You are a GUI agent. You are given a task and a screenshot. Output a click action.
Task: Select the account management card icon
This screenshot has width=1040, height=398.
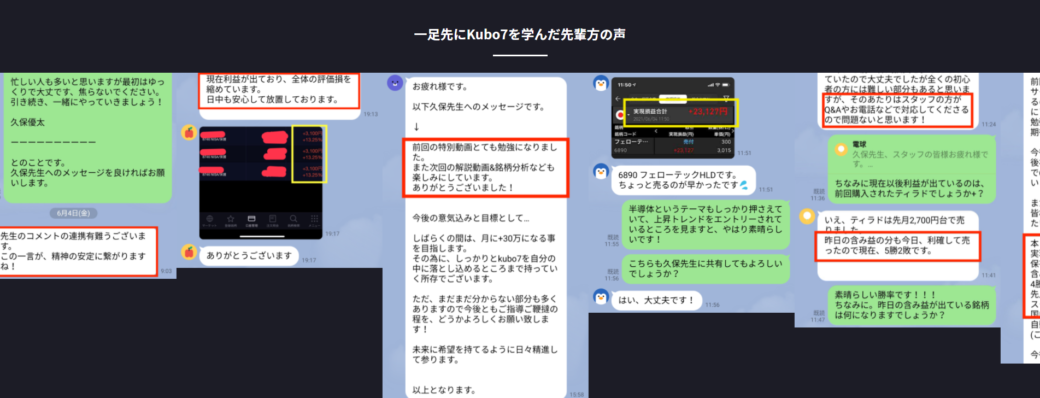pyautogui.click(x=251, y=218)
